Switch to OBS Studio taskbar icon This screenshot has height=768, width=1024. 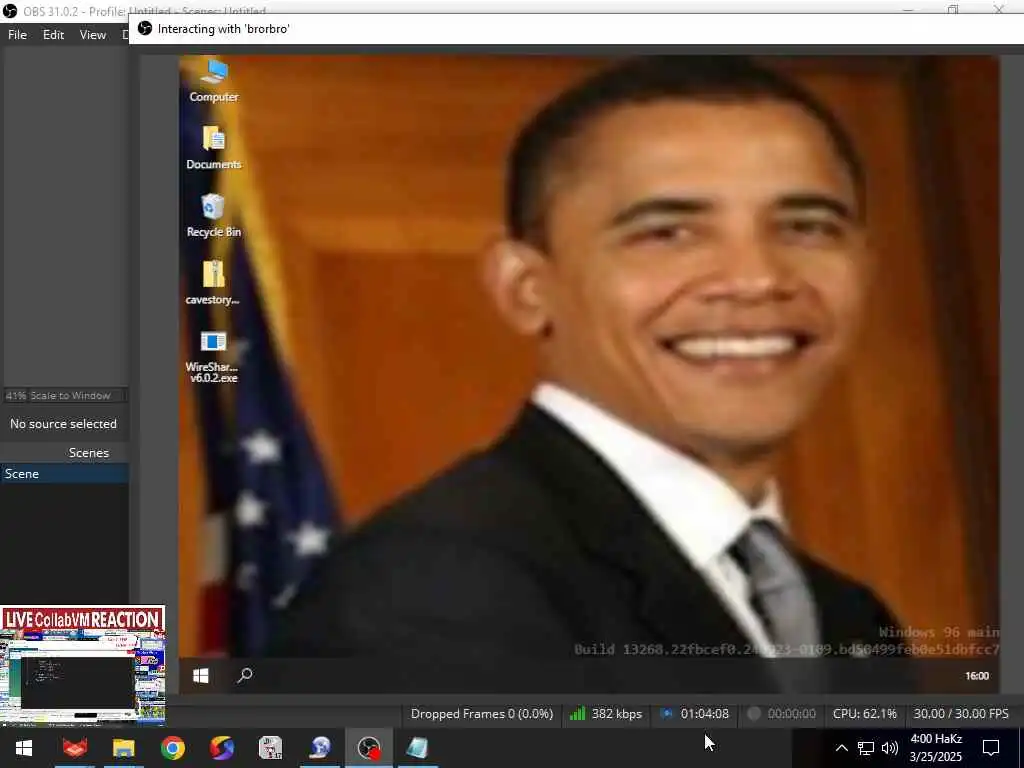(369, 748)
